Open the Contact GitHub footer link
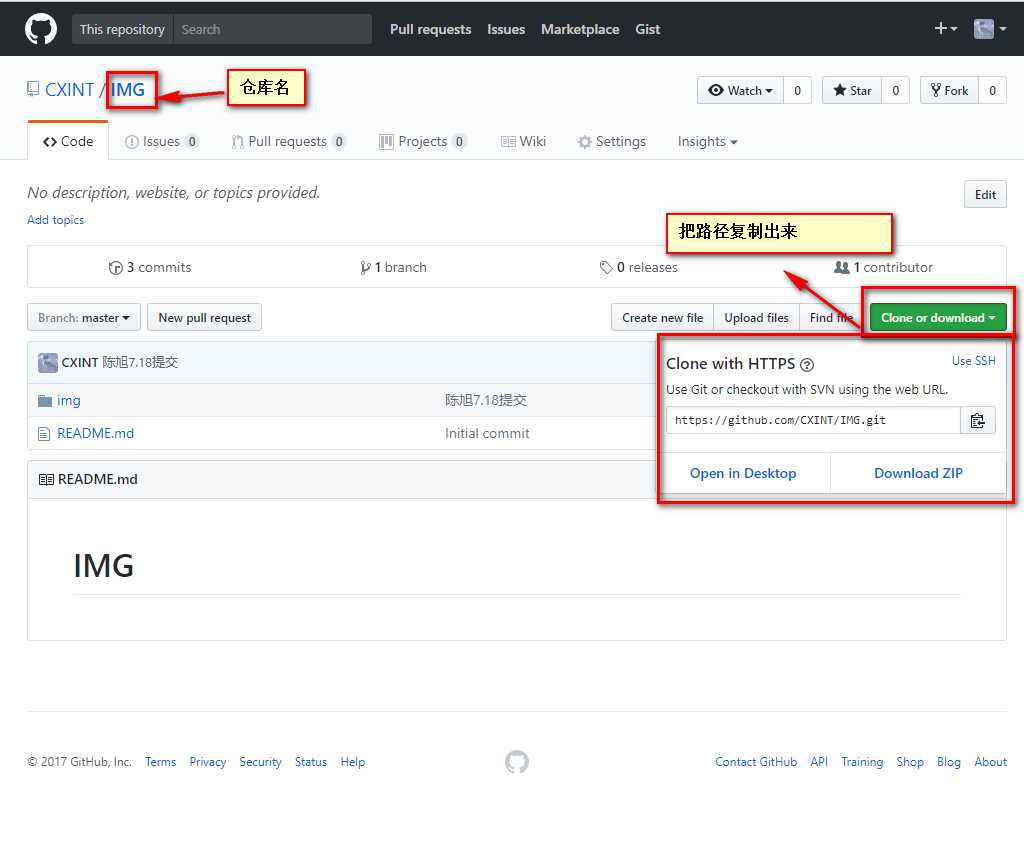Image resolution: width=1024 pixels, height=853 pixels. coord(756,762)
